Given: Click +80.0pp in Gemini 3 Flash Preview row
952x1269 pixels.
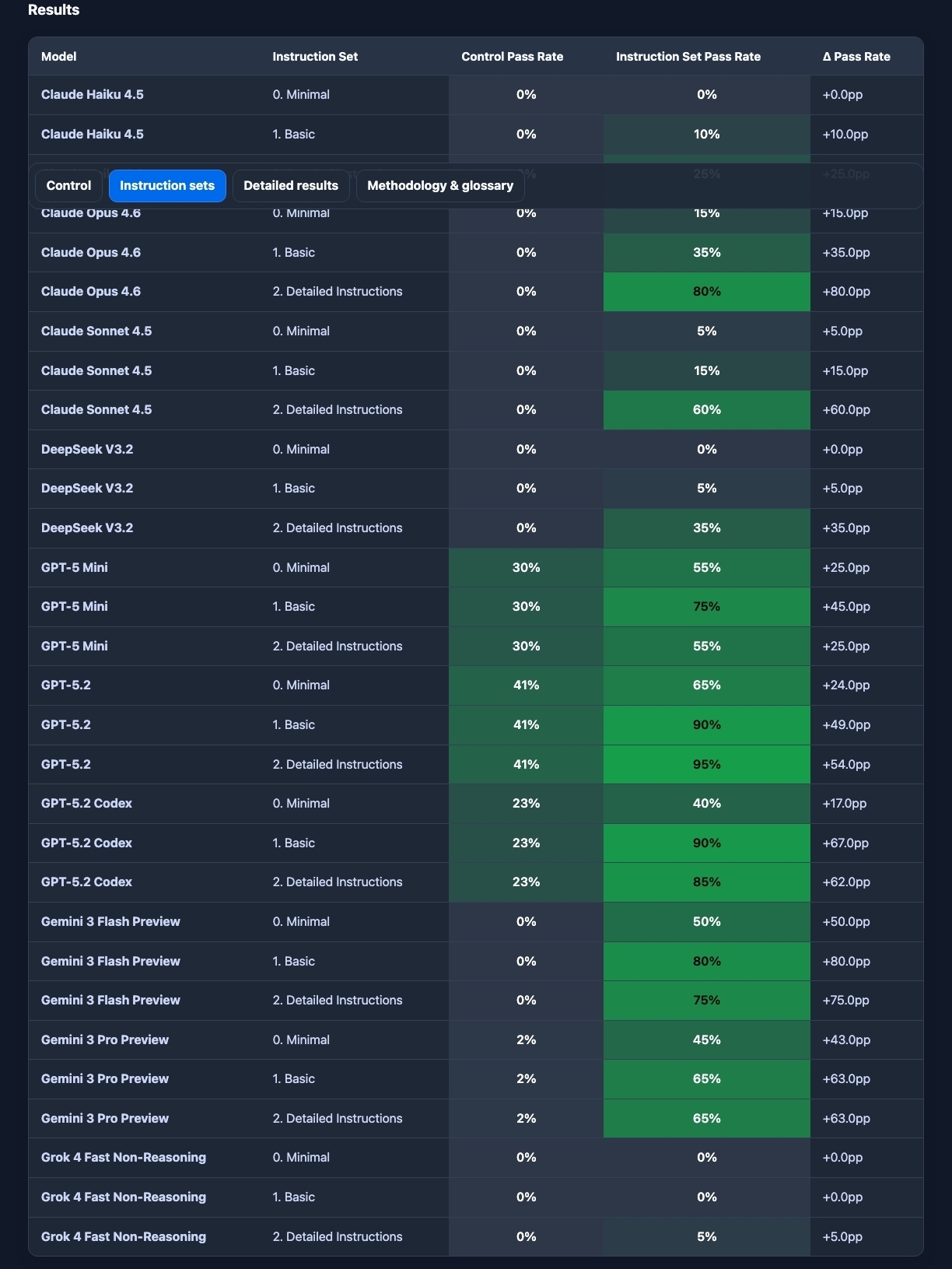Looking at the screenshot, I should pyautogui.click(x=845, y=962).
